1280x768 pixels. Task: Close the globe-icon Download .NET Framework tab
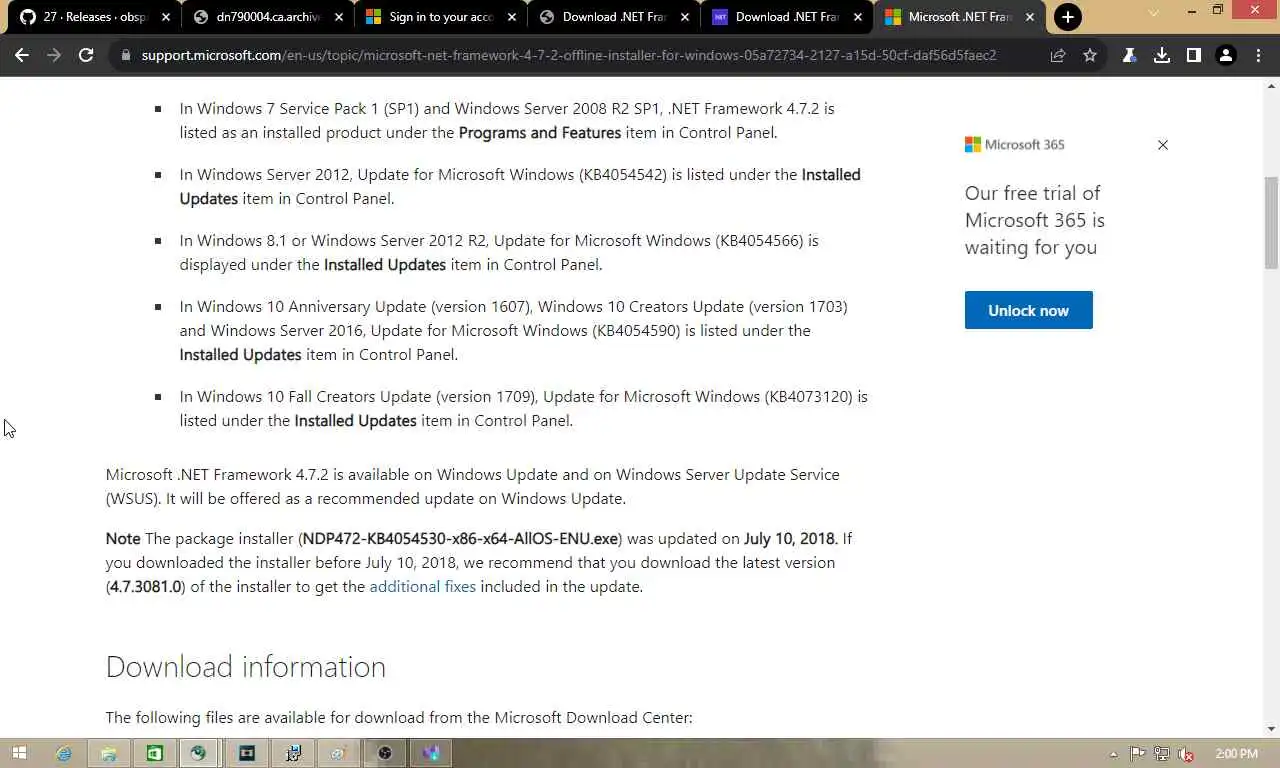pyautogui.click(x=685, y=17)
